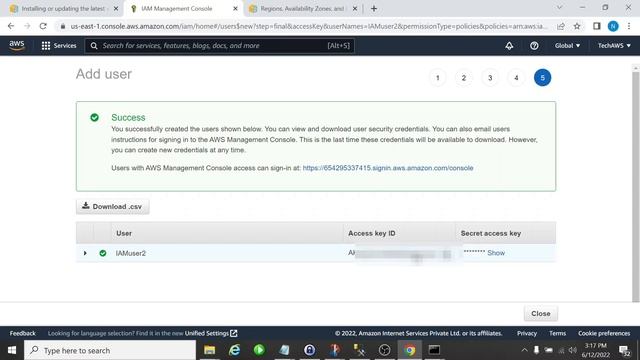Open the TechAWS account dropdown
640x360 pixels.
coord(614,46)
